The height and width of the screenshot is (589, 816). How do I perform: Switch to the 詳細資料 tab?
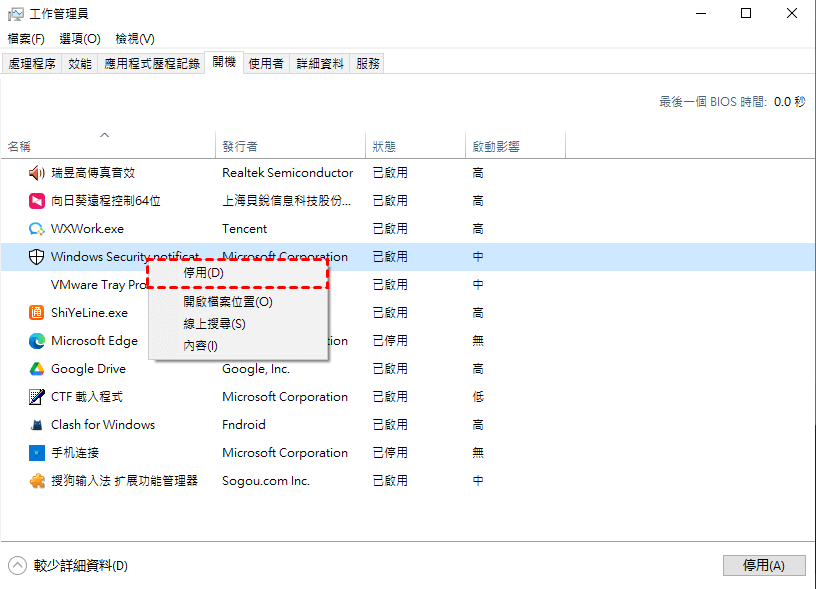[x=320, y=63]
